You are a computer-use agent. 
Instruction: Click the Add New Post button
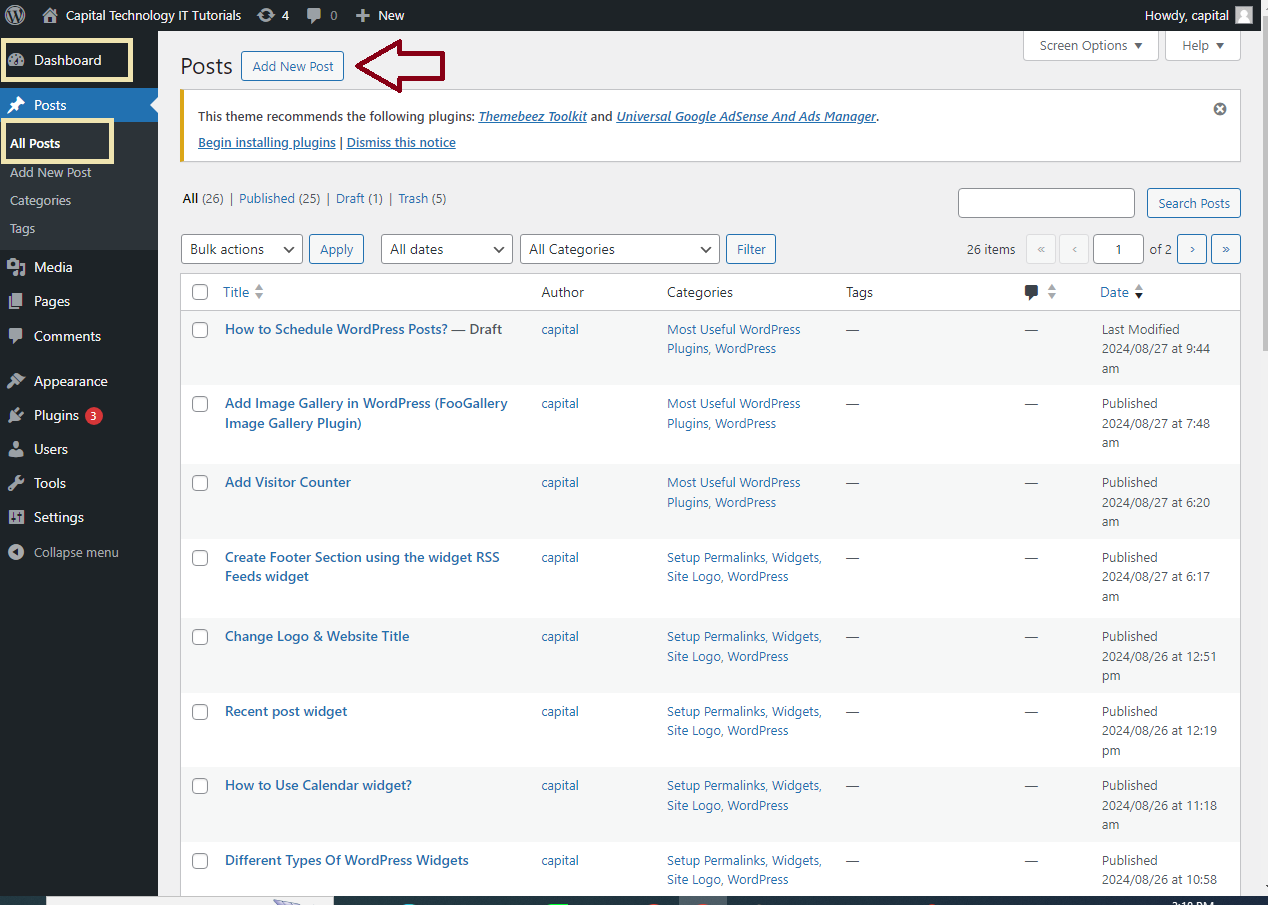[292, 66]
